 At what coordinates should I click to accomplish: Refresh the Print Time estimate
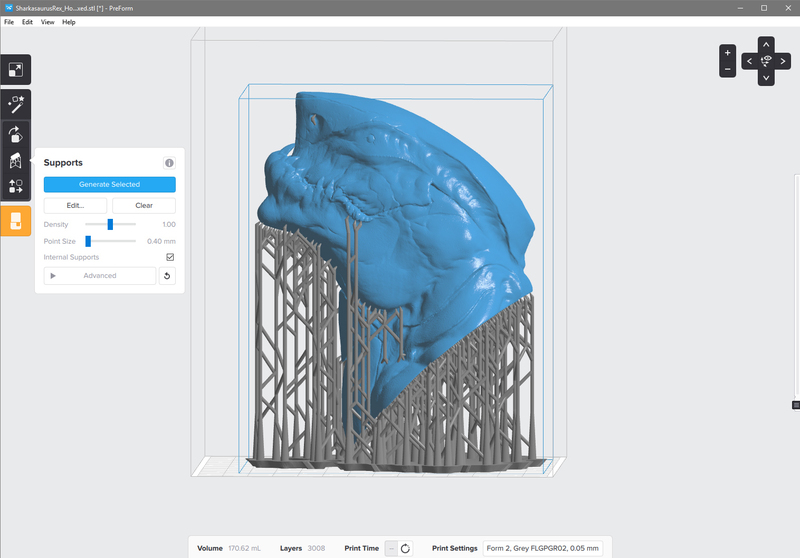[x=405, y=548]
